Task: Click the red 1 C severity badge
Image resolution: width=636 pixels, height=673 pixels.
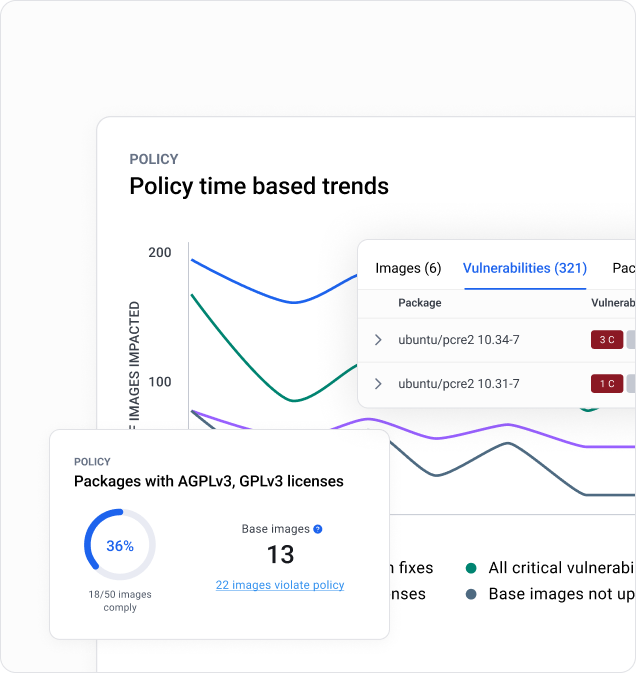Action: 607,384
